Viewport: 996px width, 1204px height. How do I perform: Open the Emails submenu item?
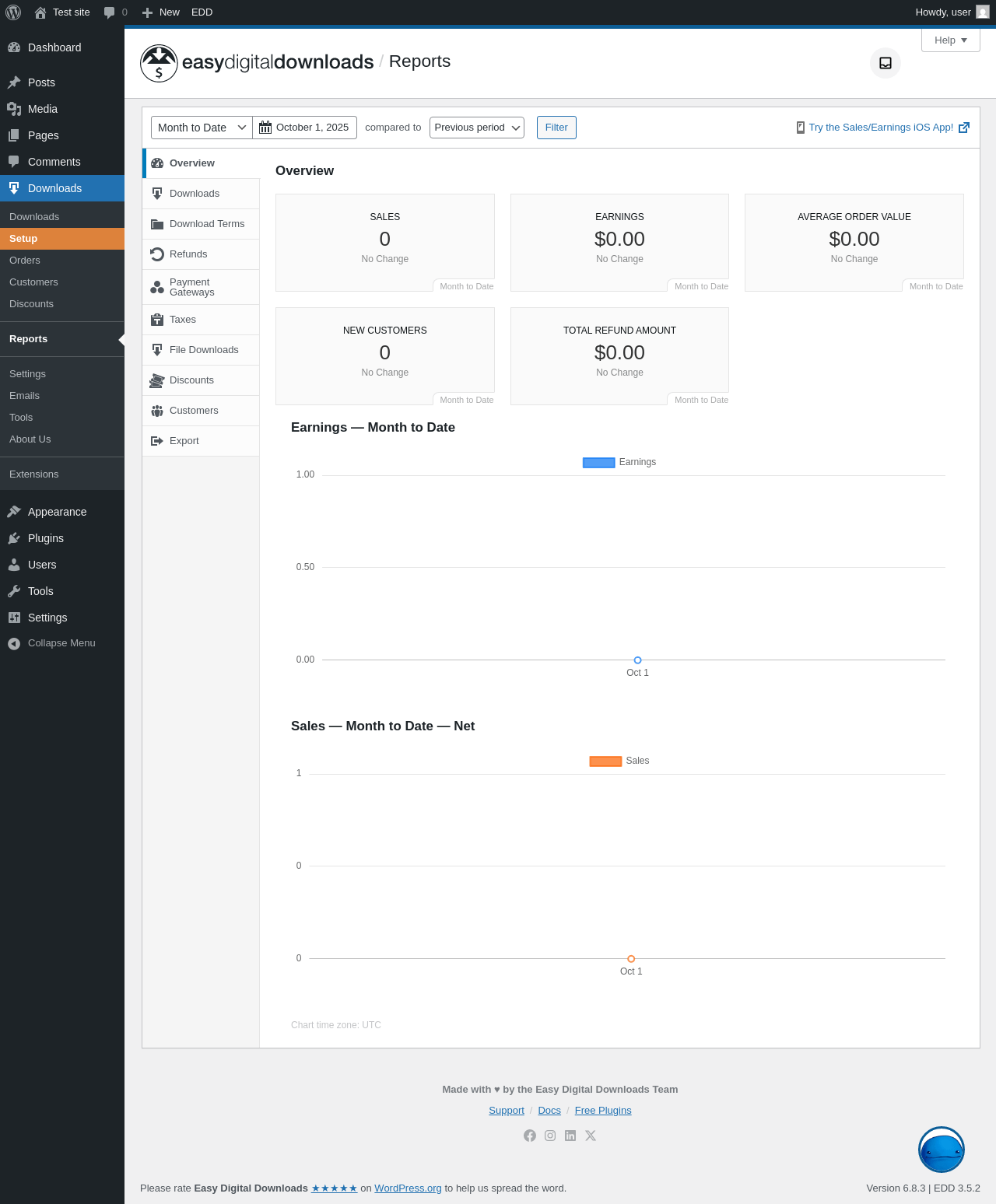62,396
